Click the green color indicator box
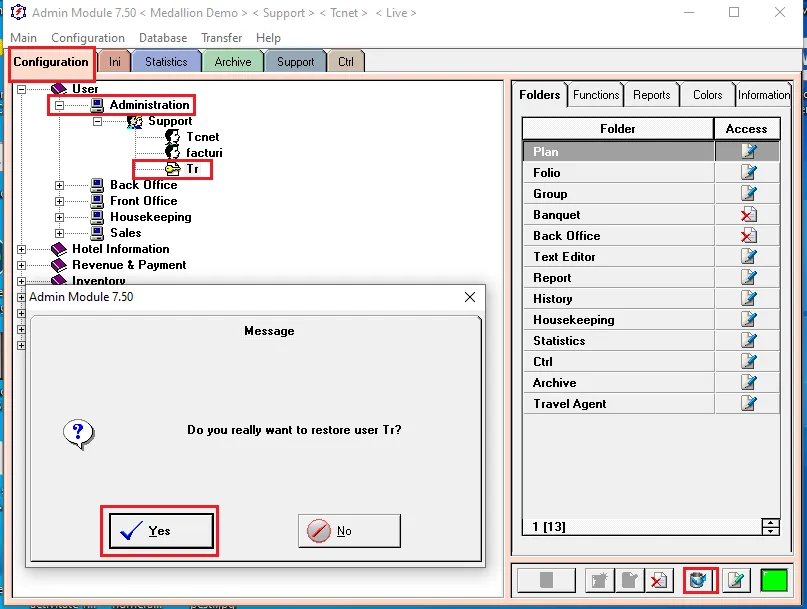Image resolution: width=807 pixels, height=609 pixels. pyautogui.click(x=774, y=581)
